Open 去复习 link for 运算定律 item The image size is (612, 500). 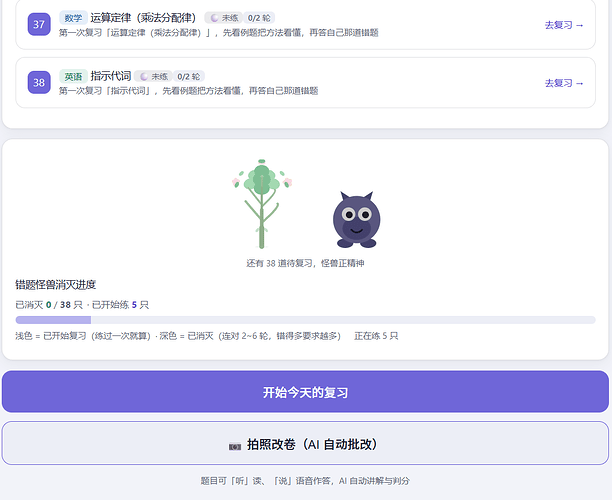tap(564, 25)
